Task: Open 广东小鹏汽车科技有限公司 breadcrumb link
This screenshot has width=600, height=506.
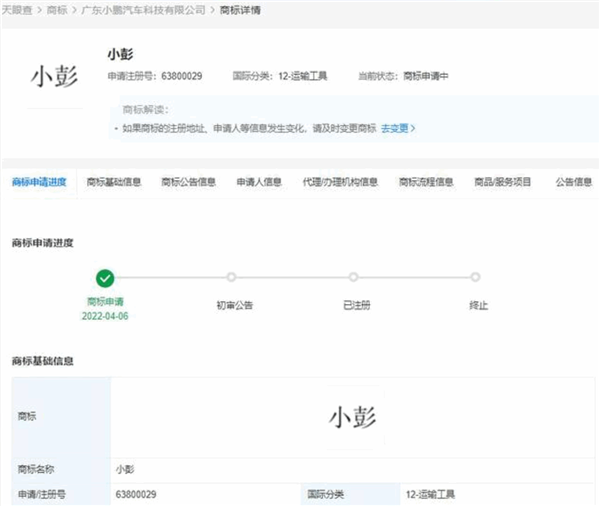Action: (x=143, y=10)
